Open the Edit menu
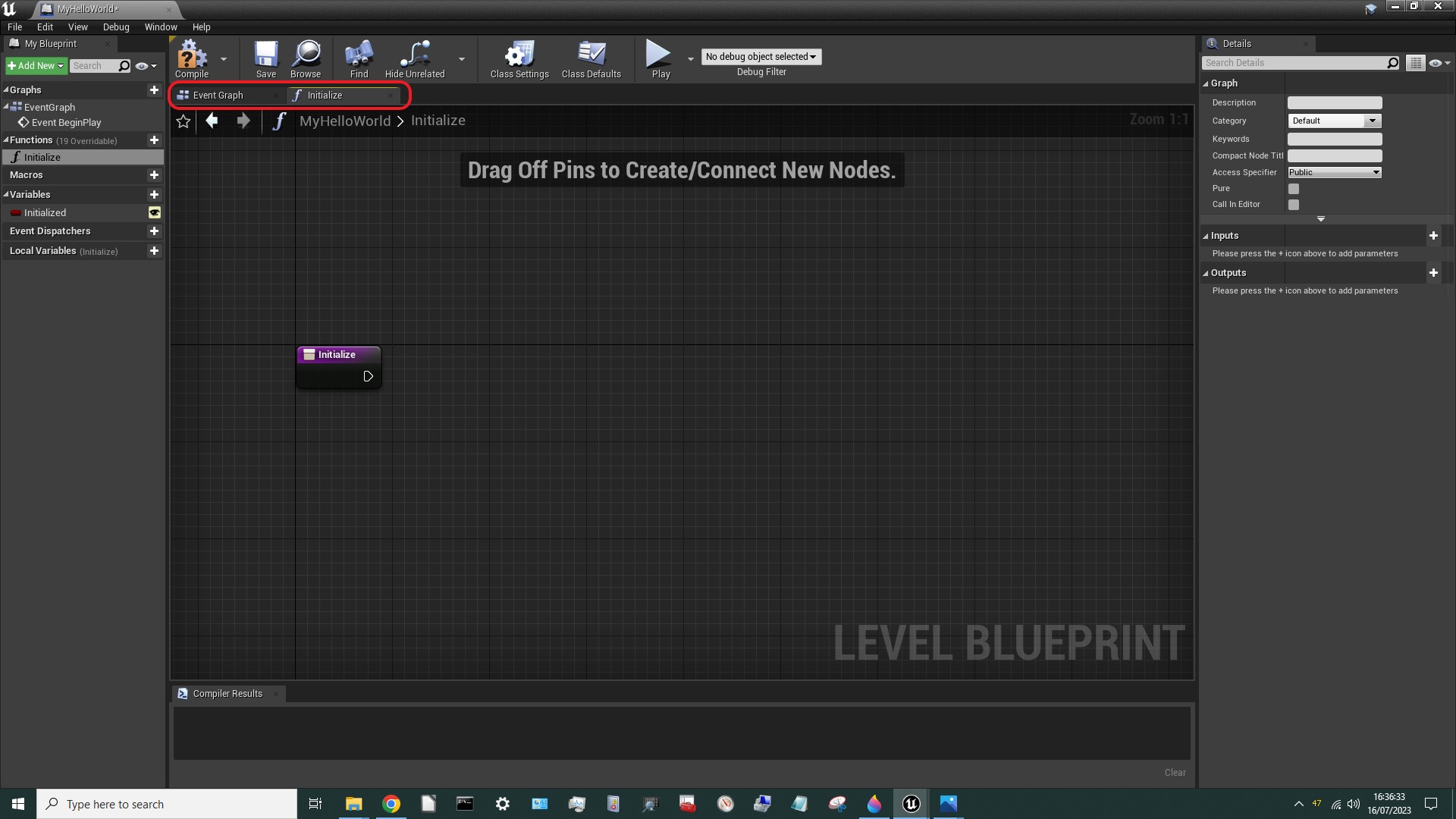The height and width of the screenshot is (819, 1456). (45, 27)
